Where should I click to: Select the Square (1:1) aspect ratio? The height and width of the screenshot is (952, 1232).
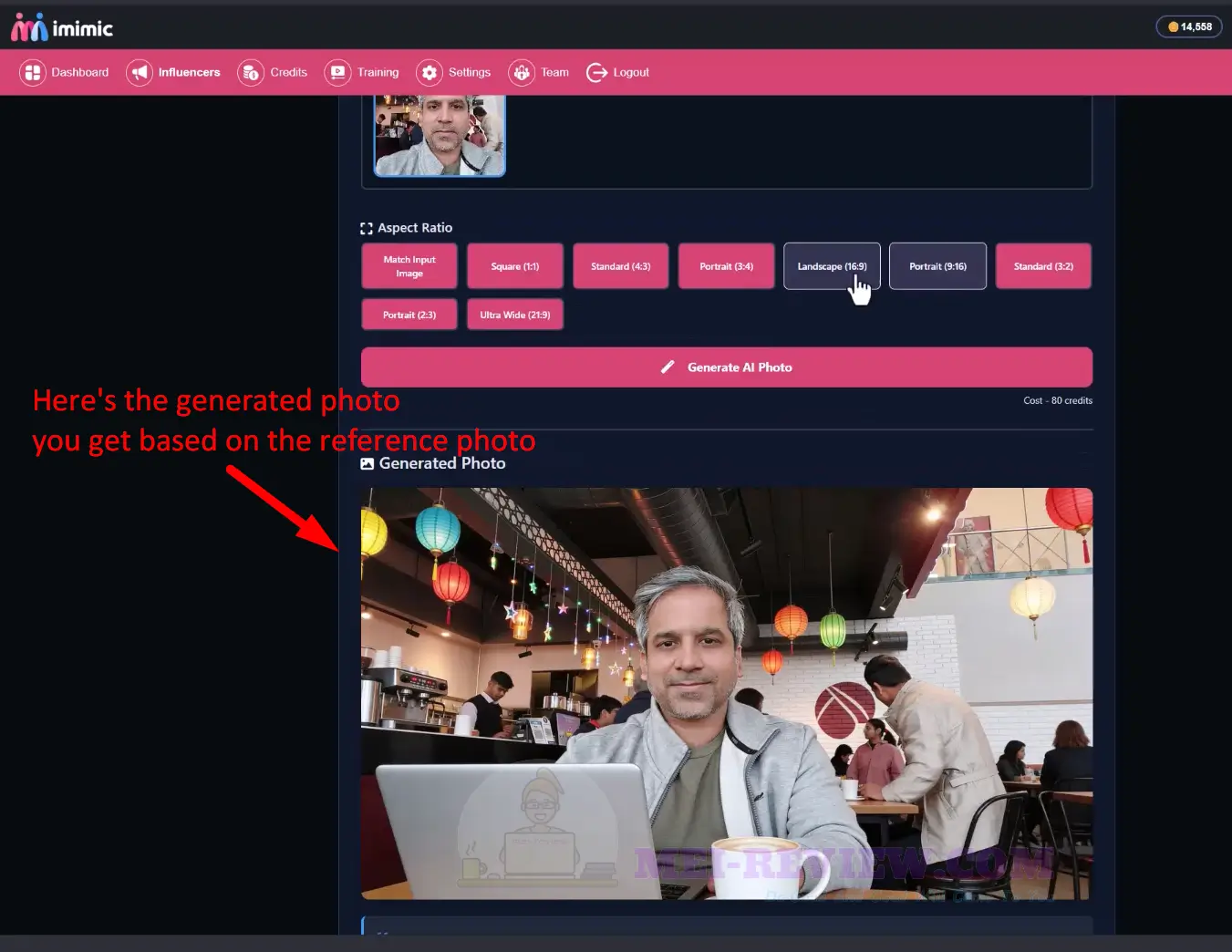[x=515, y=266]
